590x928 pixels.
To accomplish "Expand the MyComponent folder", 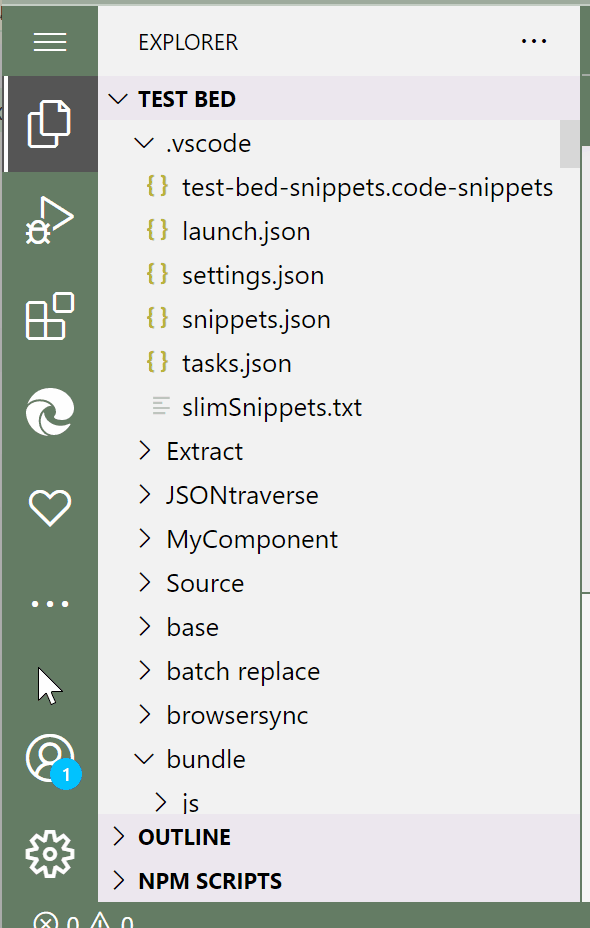I will click(144, 539).
